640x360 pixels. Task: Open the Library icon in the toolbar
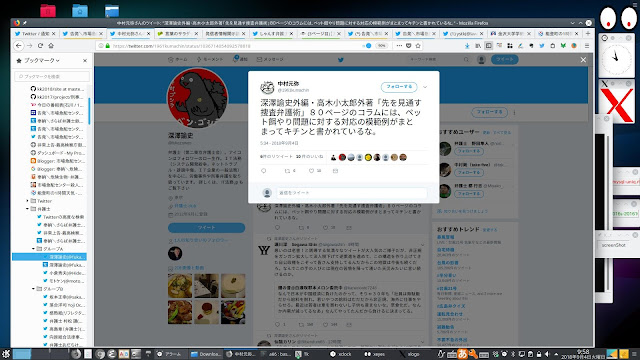click(x=478, y=46)
